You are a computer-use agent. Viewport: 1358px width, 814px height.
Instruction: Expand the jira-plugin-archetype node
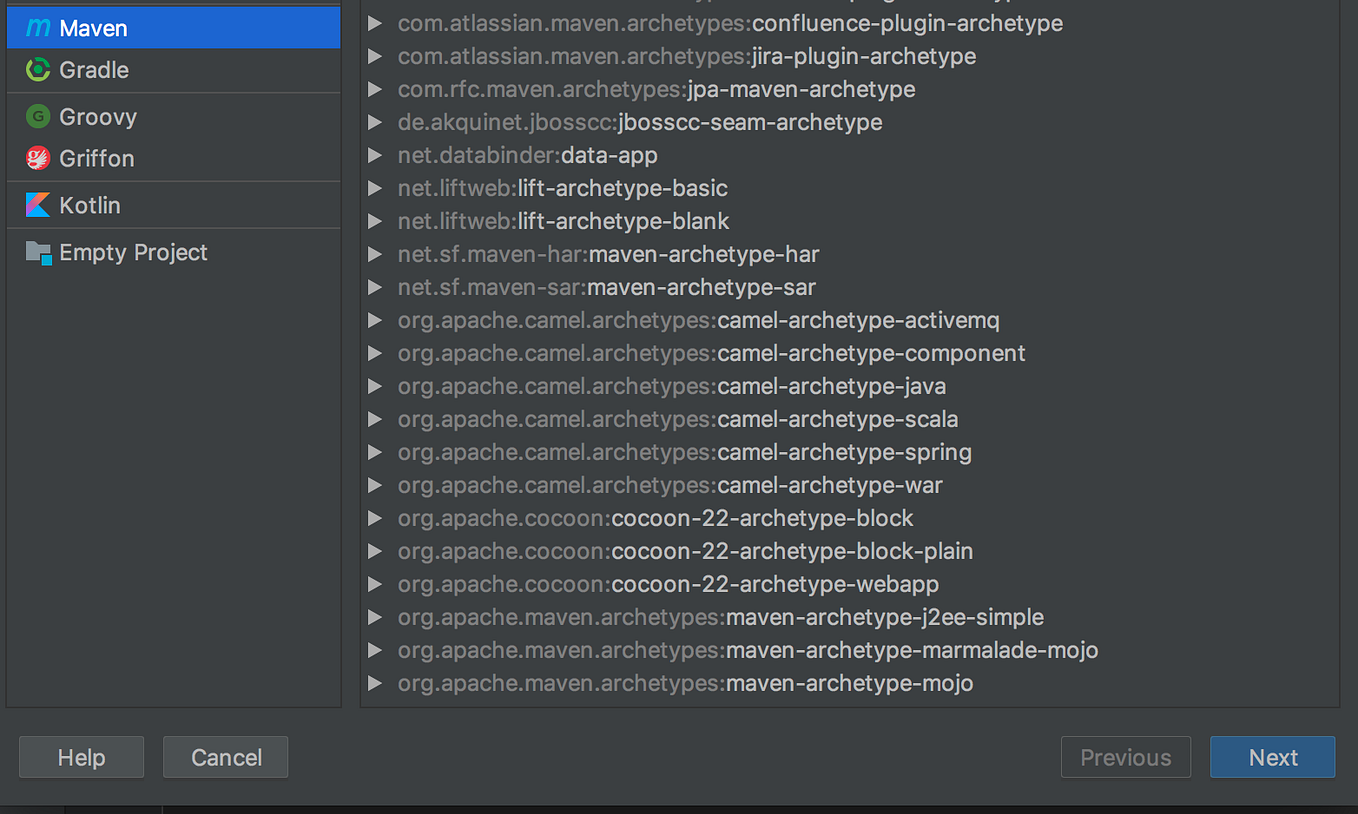pyautogui.click(x=375, y=56)
